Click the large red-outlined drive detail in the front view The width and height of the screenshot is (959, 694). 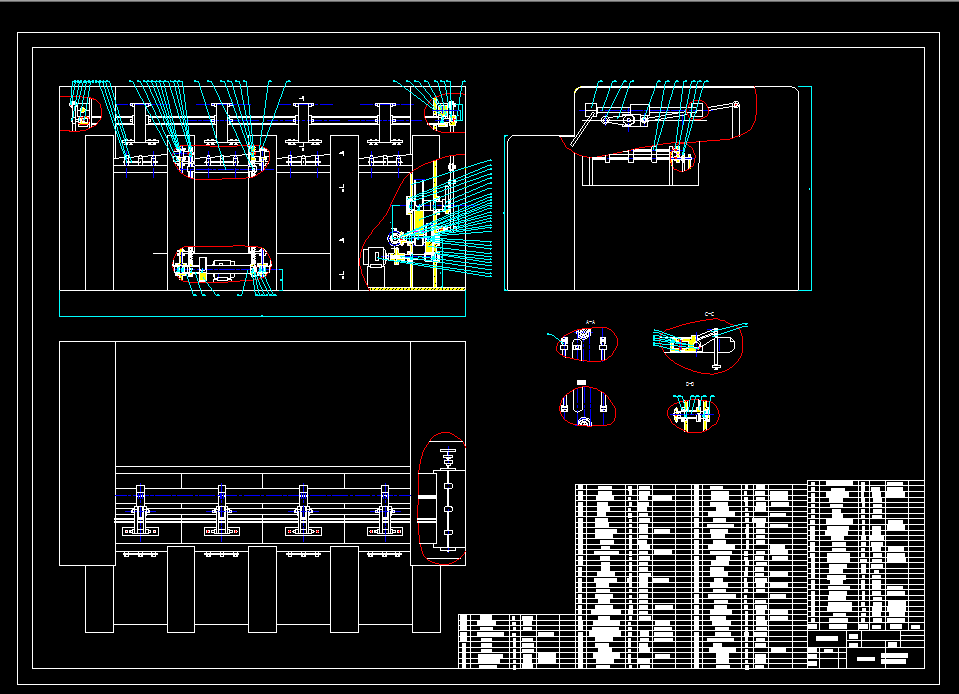coord(413,222)
